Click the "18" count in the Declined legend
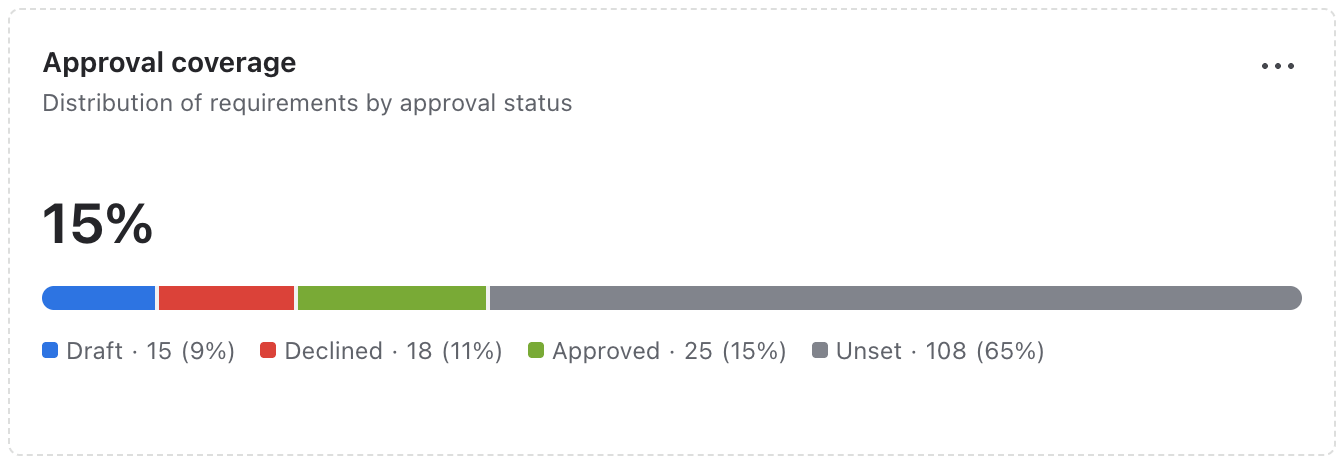The height and width of the screenshot is (474, 1344). (419, 351)
